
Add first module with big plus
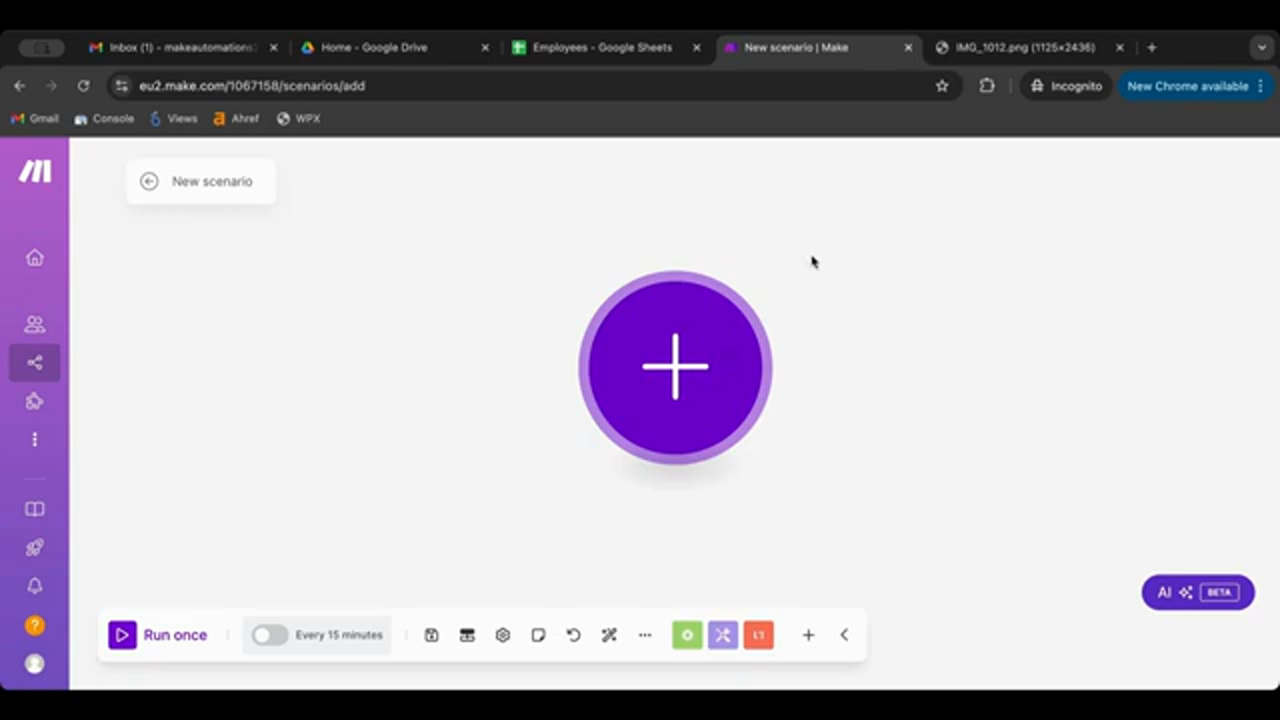click(x=675, y=367)
